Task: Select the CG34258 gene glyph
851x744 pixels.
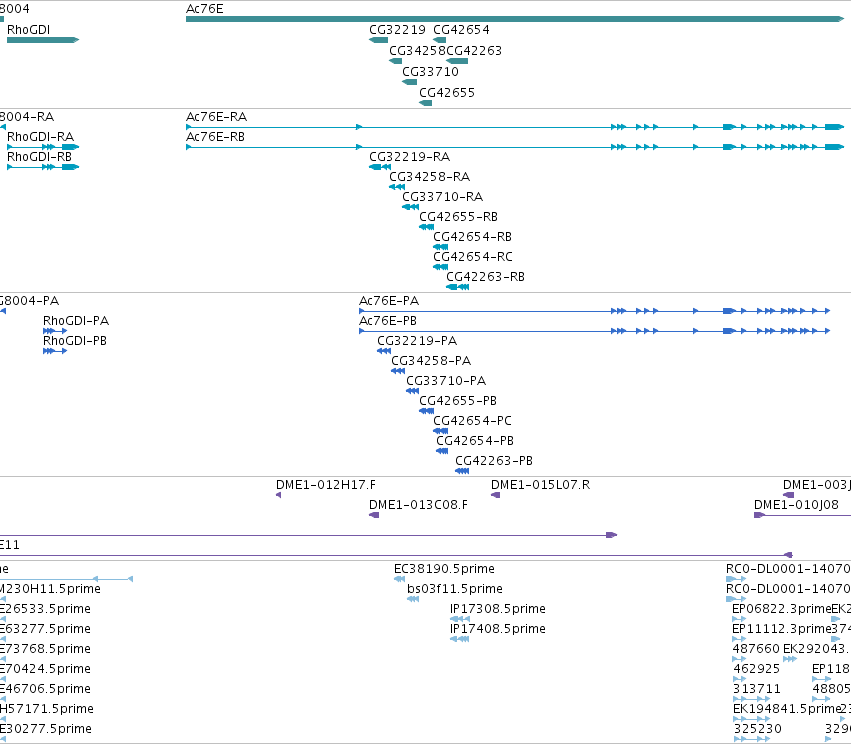Action: (396, 61)
